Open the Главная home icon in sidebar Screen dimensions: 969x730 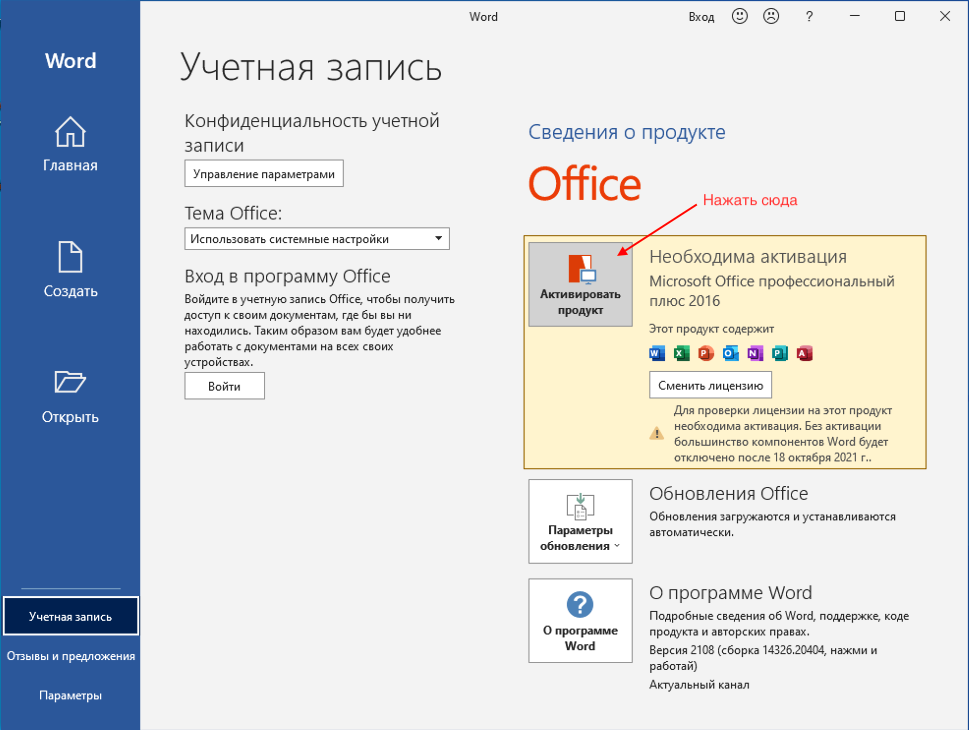point(70,132)
